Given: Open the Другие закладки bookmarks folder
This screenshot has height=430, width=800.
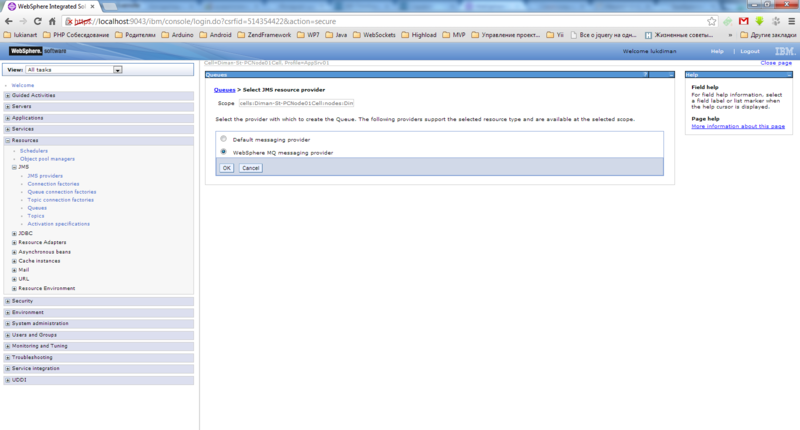Looking at the screenshot, I should tap(768, 35).
